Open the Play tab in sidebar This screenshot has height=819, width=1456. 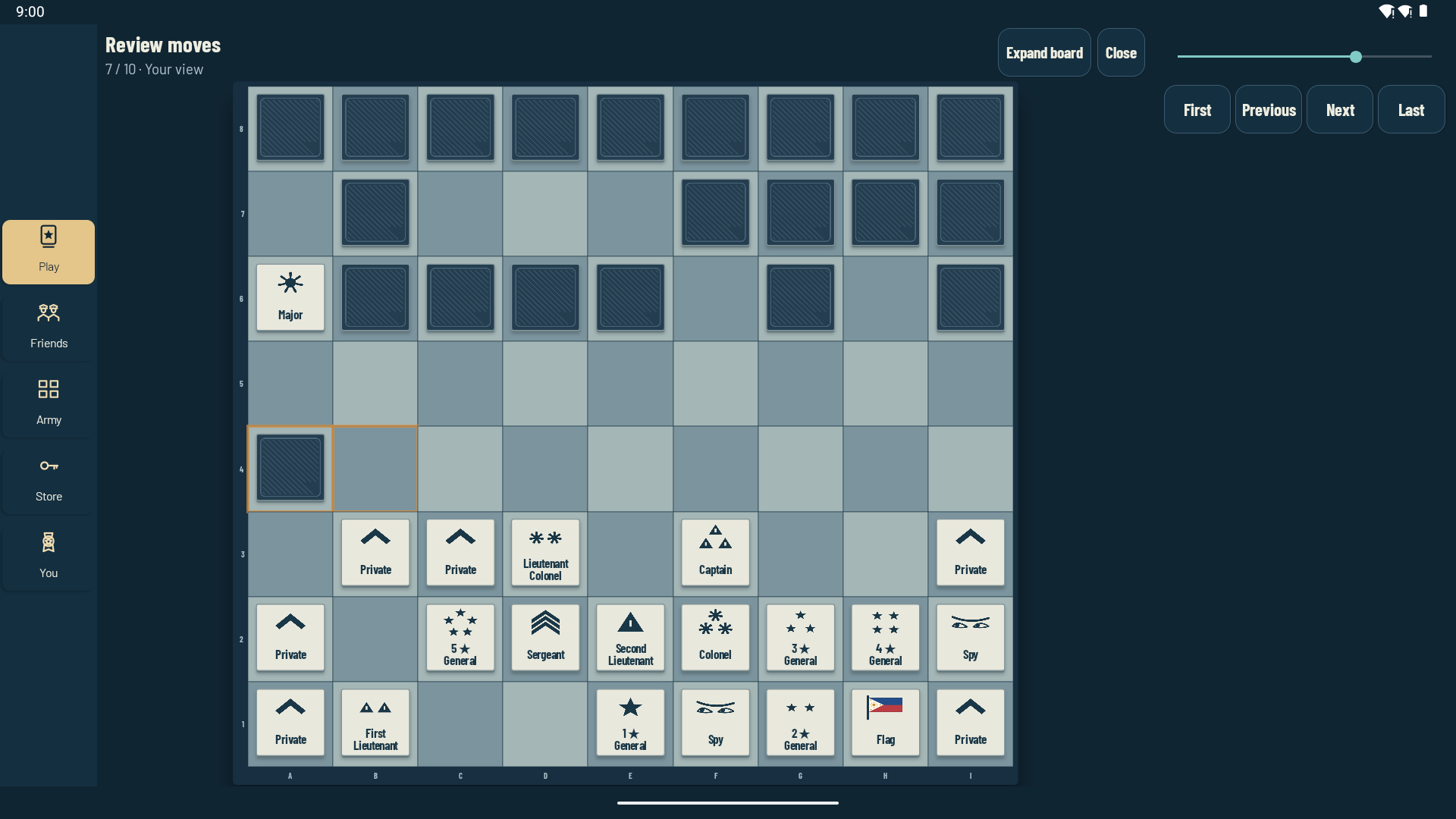49,252
